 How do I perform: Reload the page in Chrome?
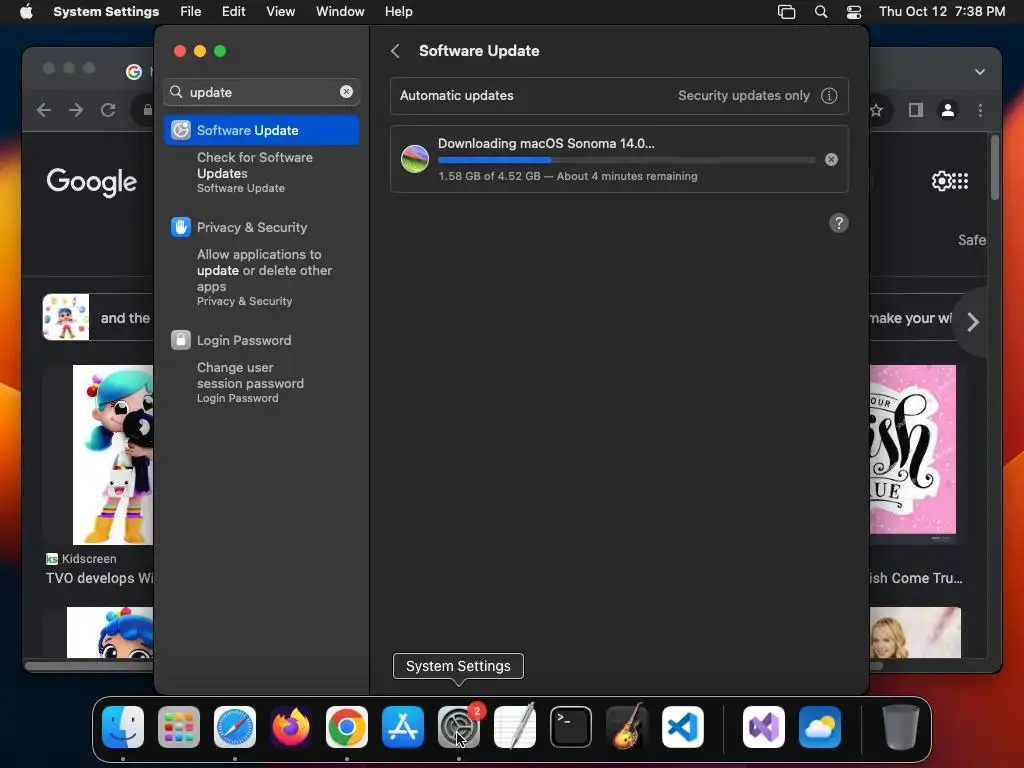(x=108, y=110)
